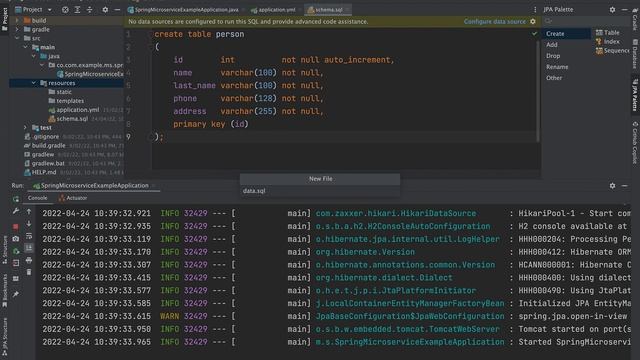The image size is (640, 360).
Task: Toggle soft-wrap in the console
Action: pyautogui.click(x=29, y=236)
